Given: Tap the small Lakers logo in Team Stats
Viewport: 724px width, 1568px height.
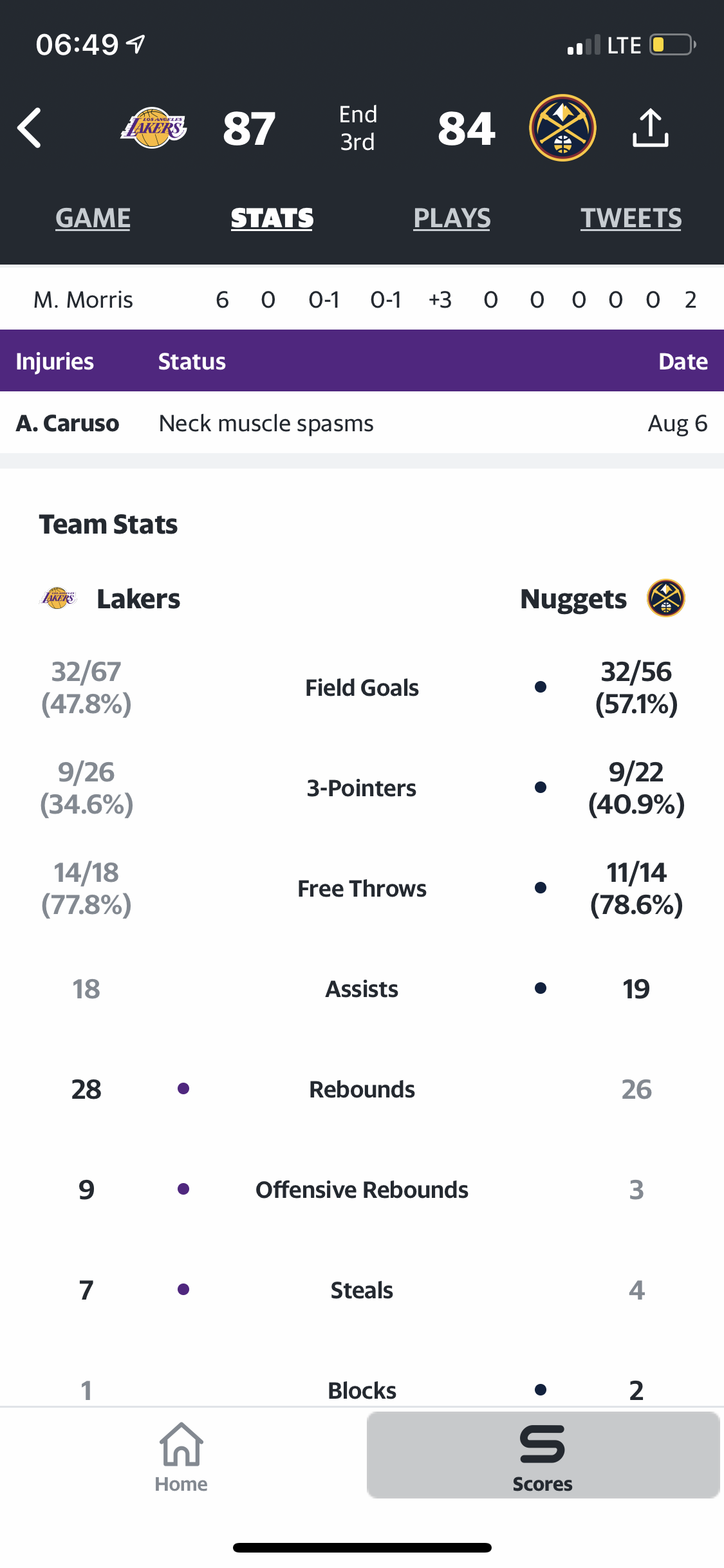Looking at the screenshot, I should (58, 599).
